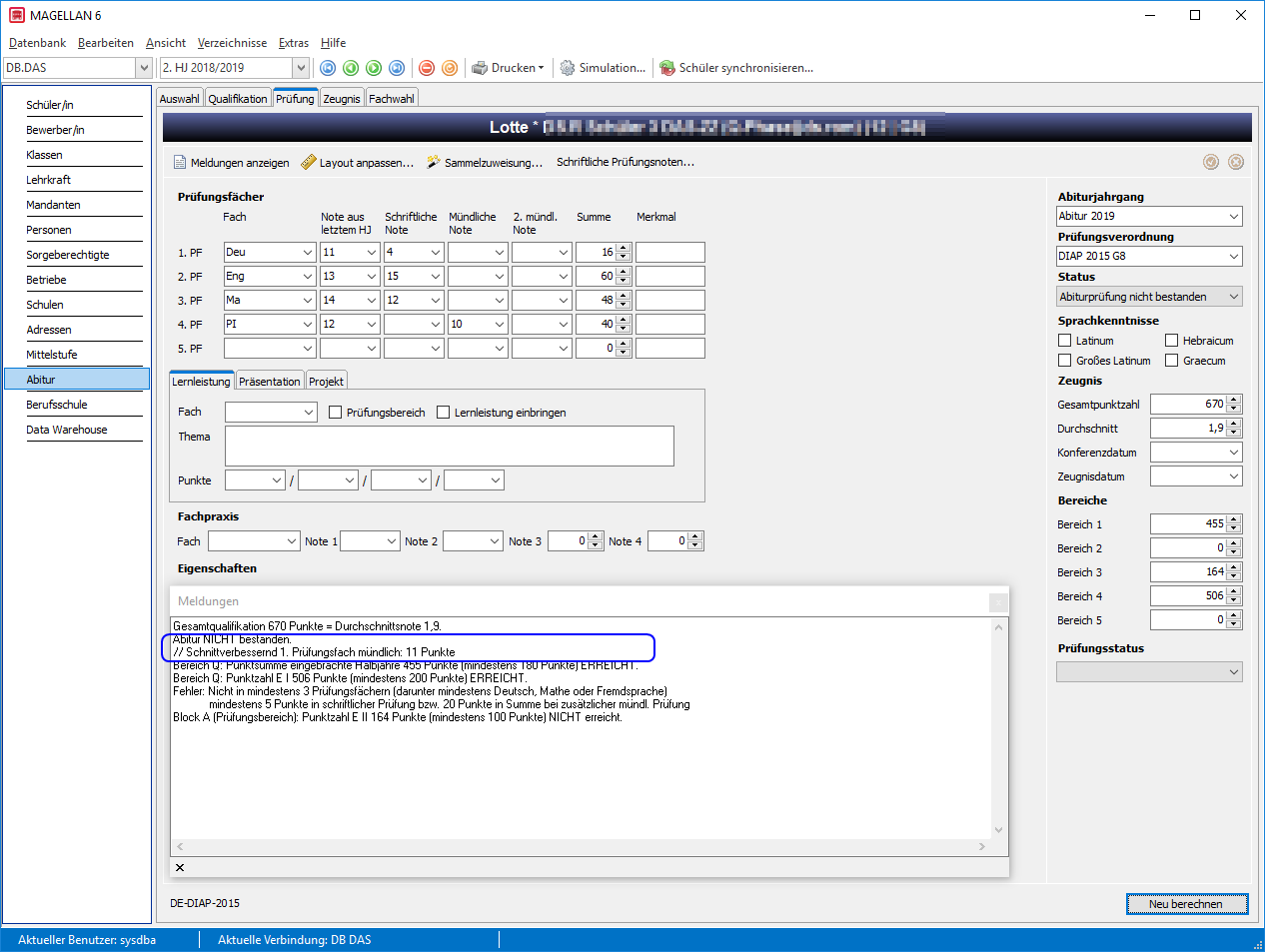Increase Summe value for 1. PF
This screenshot has width=1265, height=952.
pos(624,248)
